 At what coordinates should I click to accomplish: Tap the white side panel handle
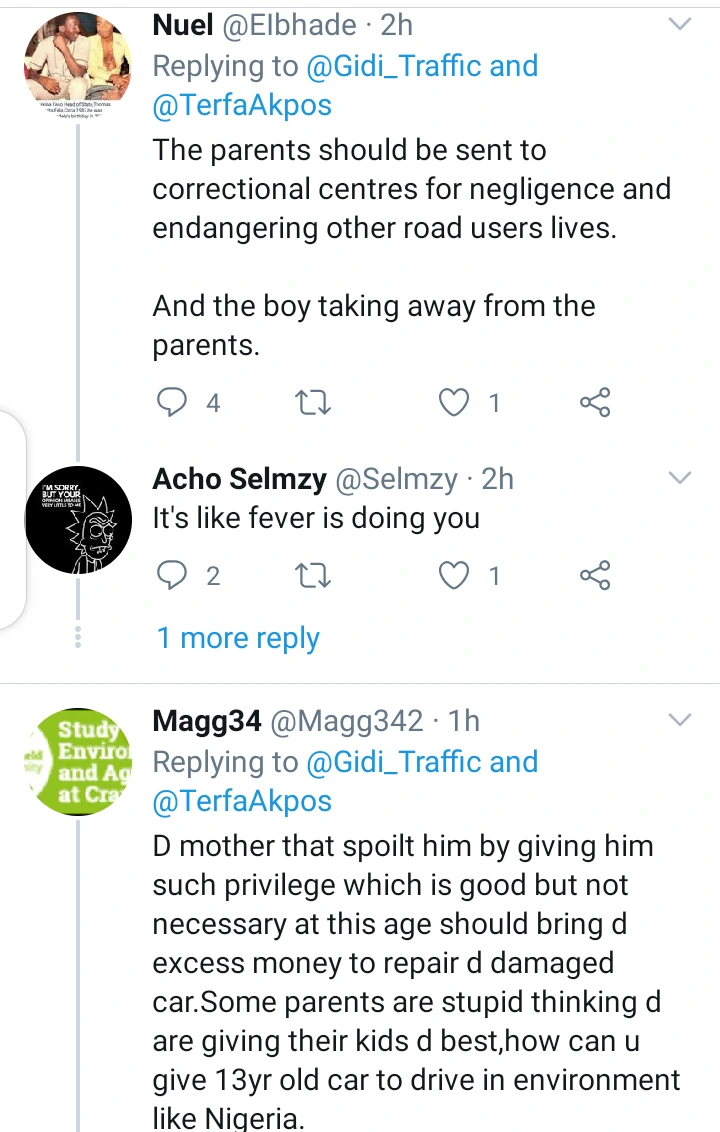(10, 520)
